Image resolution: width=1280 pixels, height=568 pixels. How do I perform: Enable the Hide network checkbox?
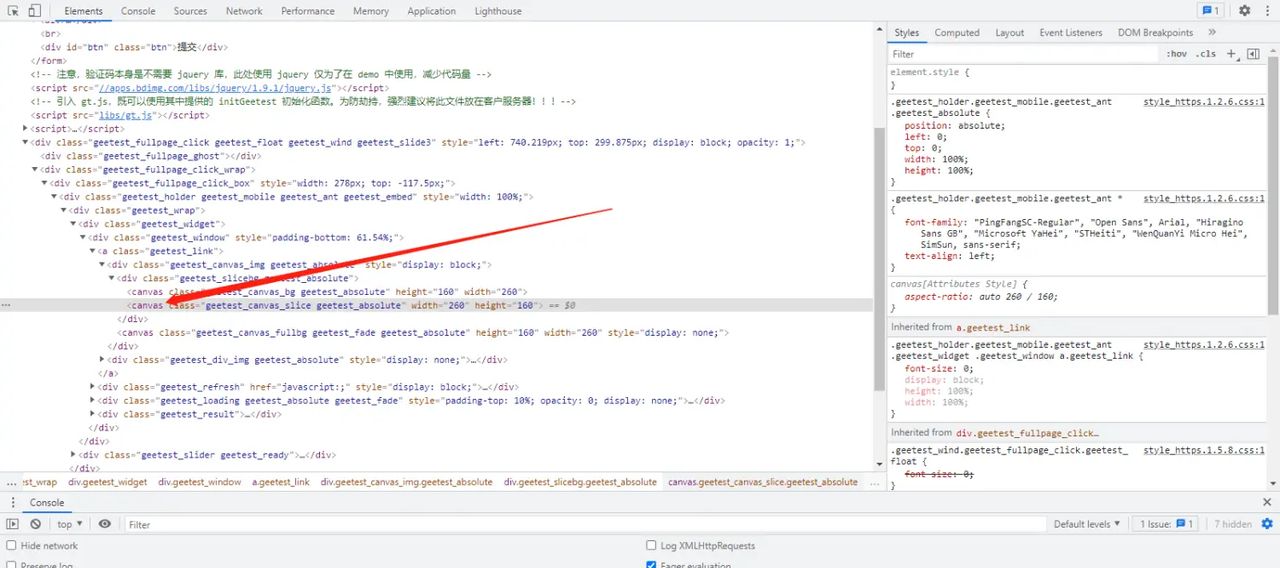tap(12, 546)
